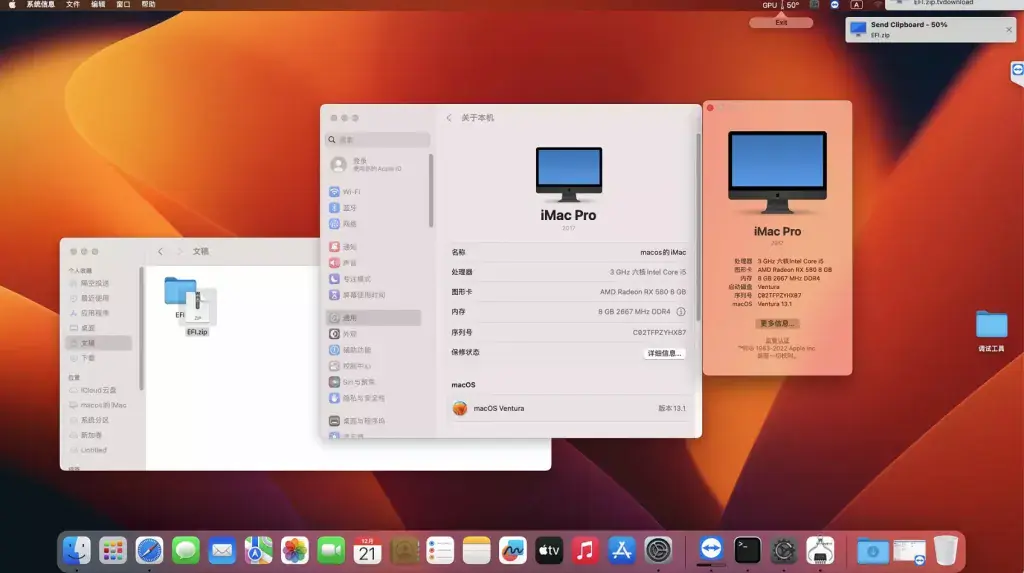Click 更多信息... in About This Mac window
Image resolution: width=1024 pixels, height=573 pixels.
tap(777, 323)
